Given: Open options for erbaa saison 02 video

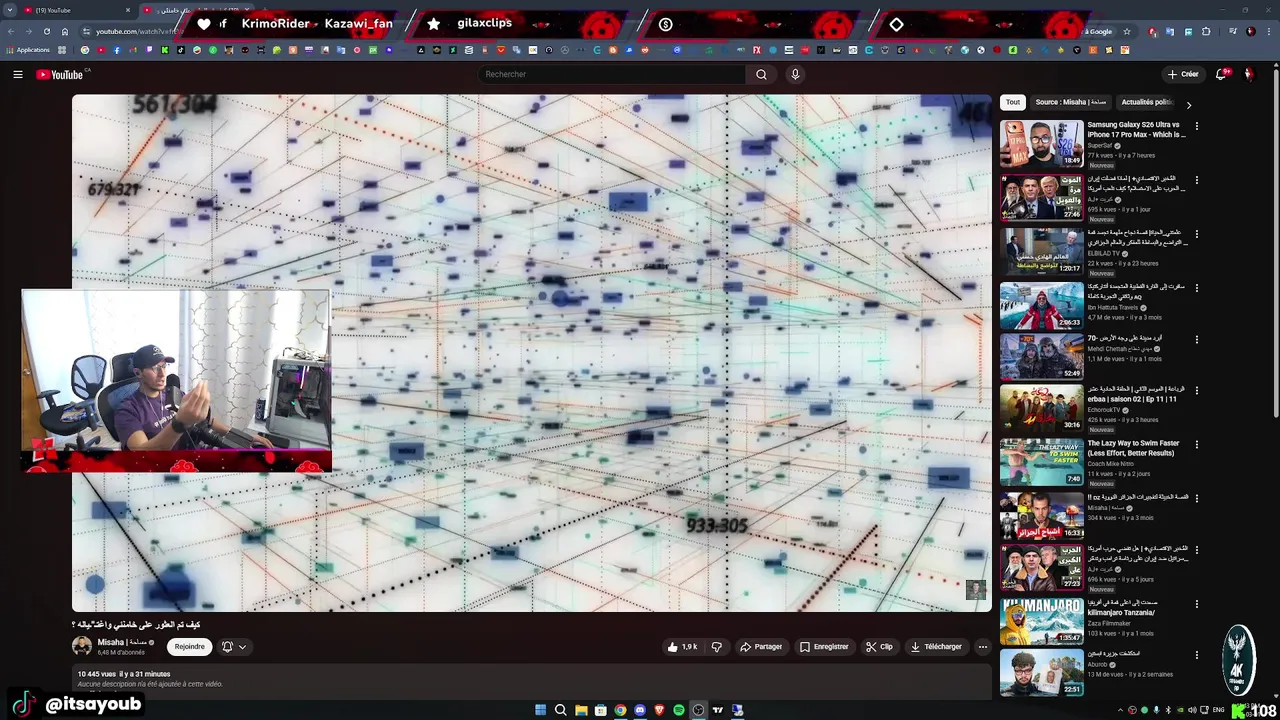Looking at the screenshot, I should (x=1196, y=390).
